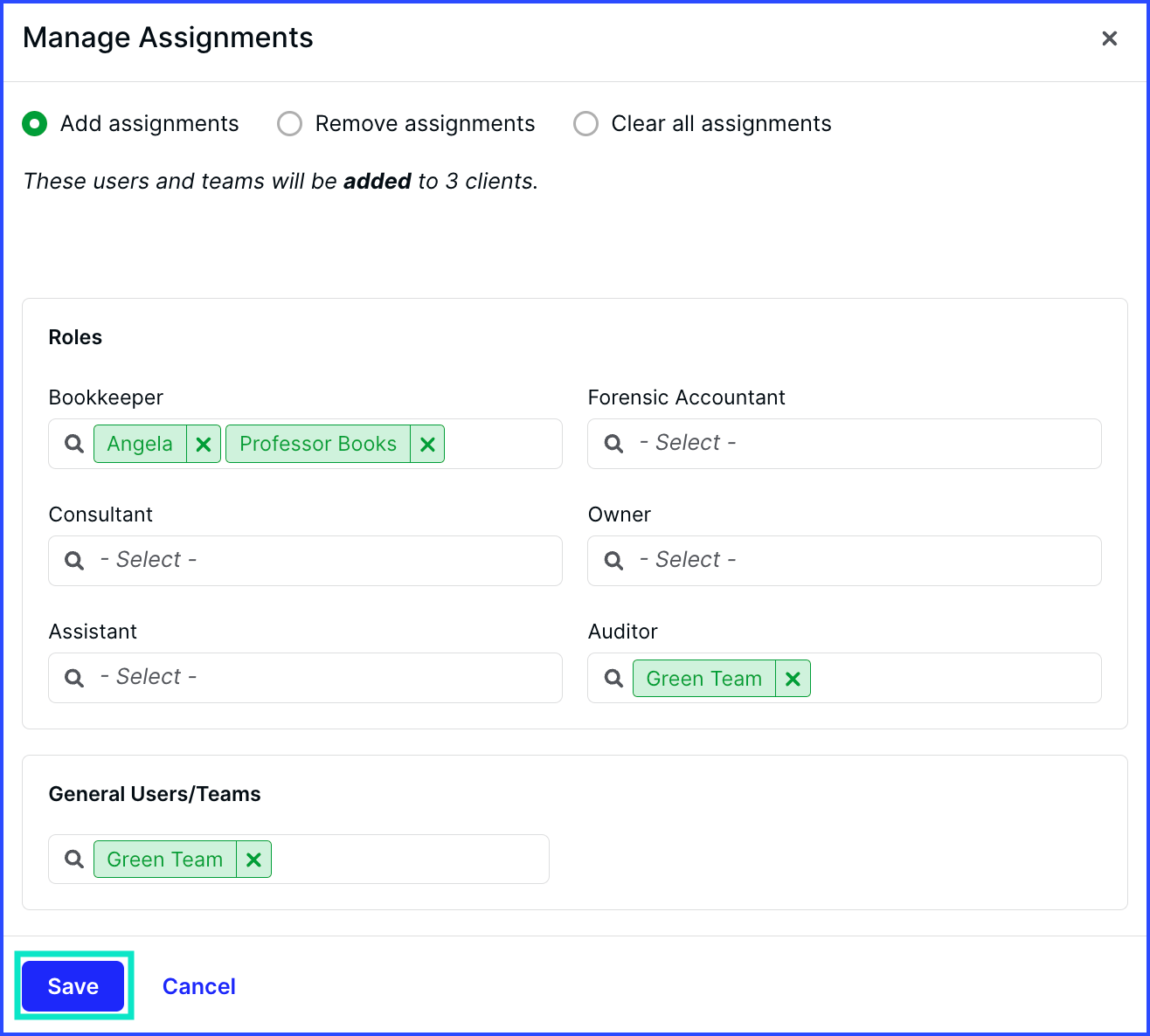Click the Manage Assignments title

(x=168, y=38)
